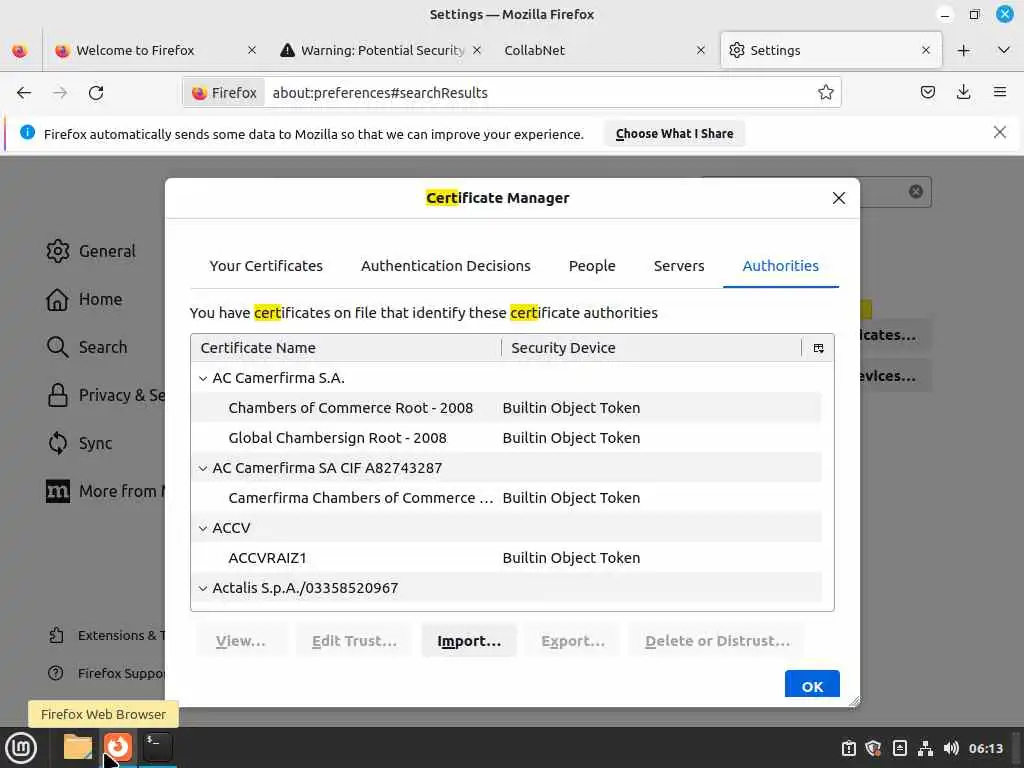Image resolution: width=1024 pixels, height=768 pixels.
Task: Collapse AC Camerfirma SA CIF A82743287 group
Action: (x=203, y=468)
